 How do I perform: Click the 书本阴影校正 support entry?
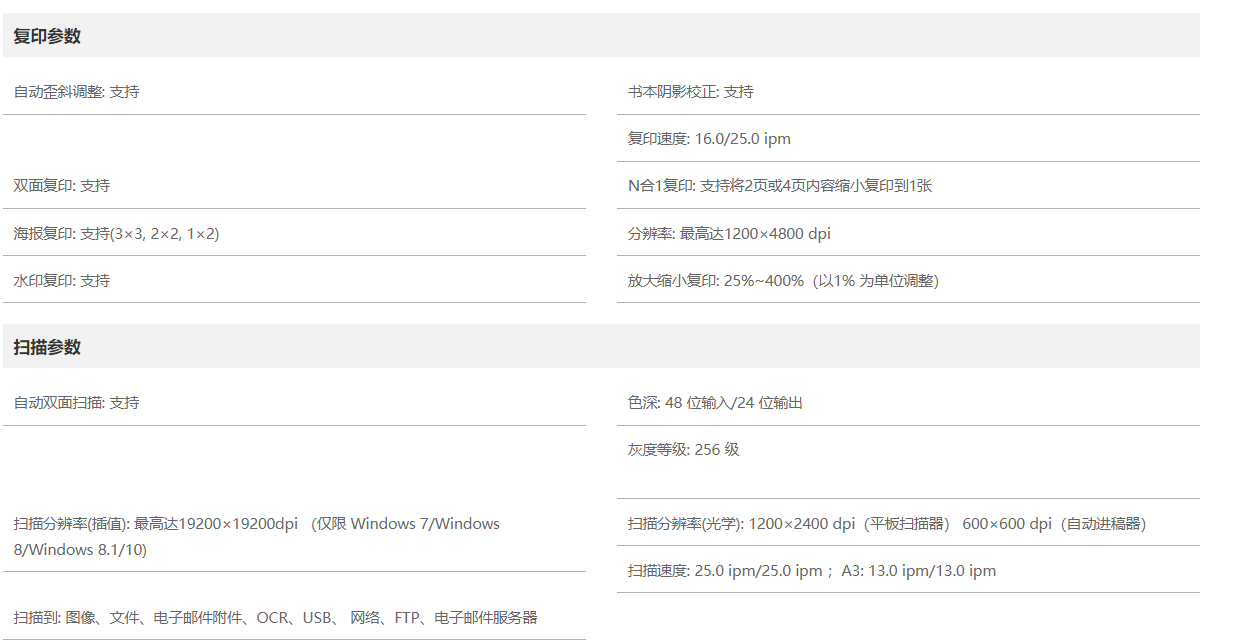[x=691, y=92]
